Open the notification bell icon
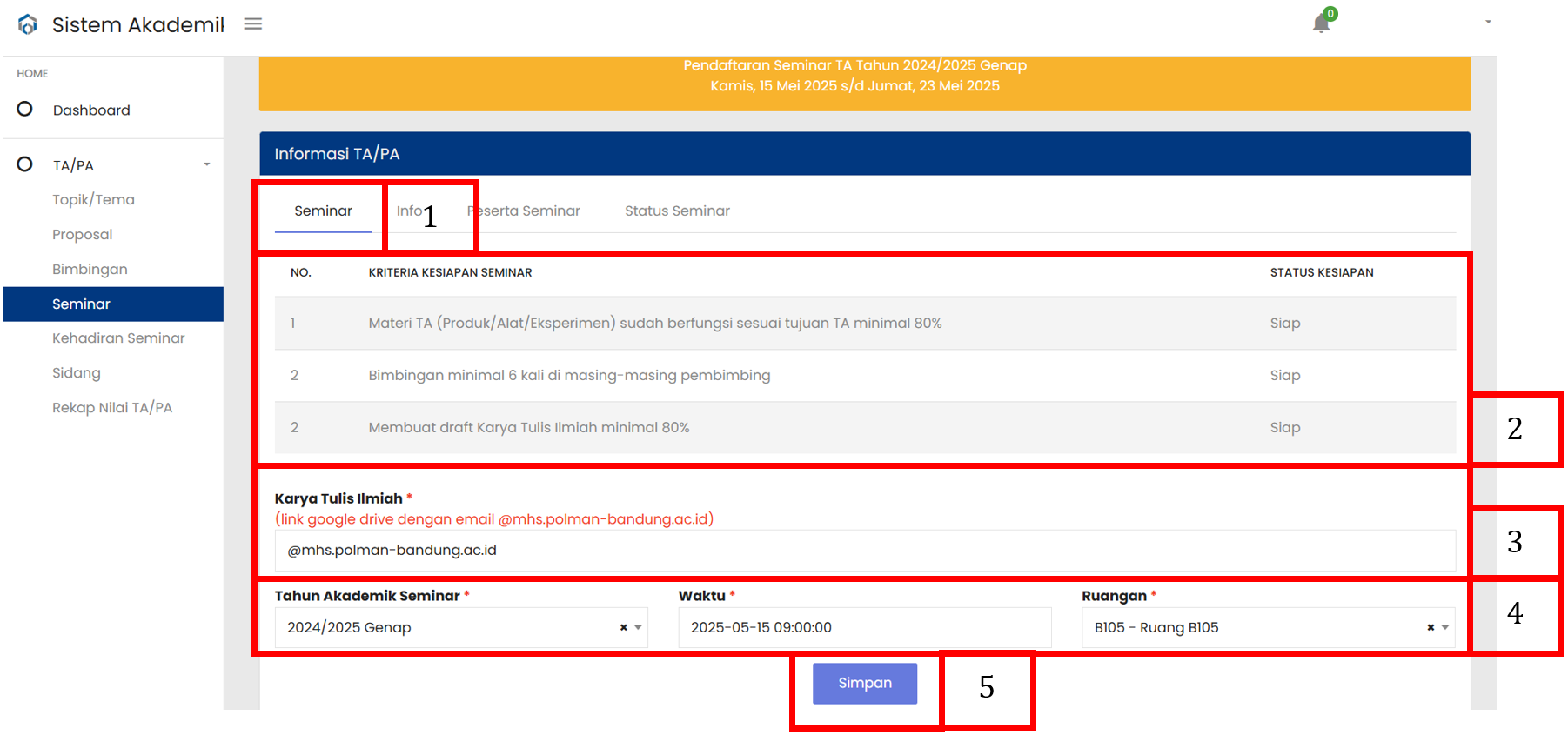Screen dimensions: 1568x742 point(1321,23)
